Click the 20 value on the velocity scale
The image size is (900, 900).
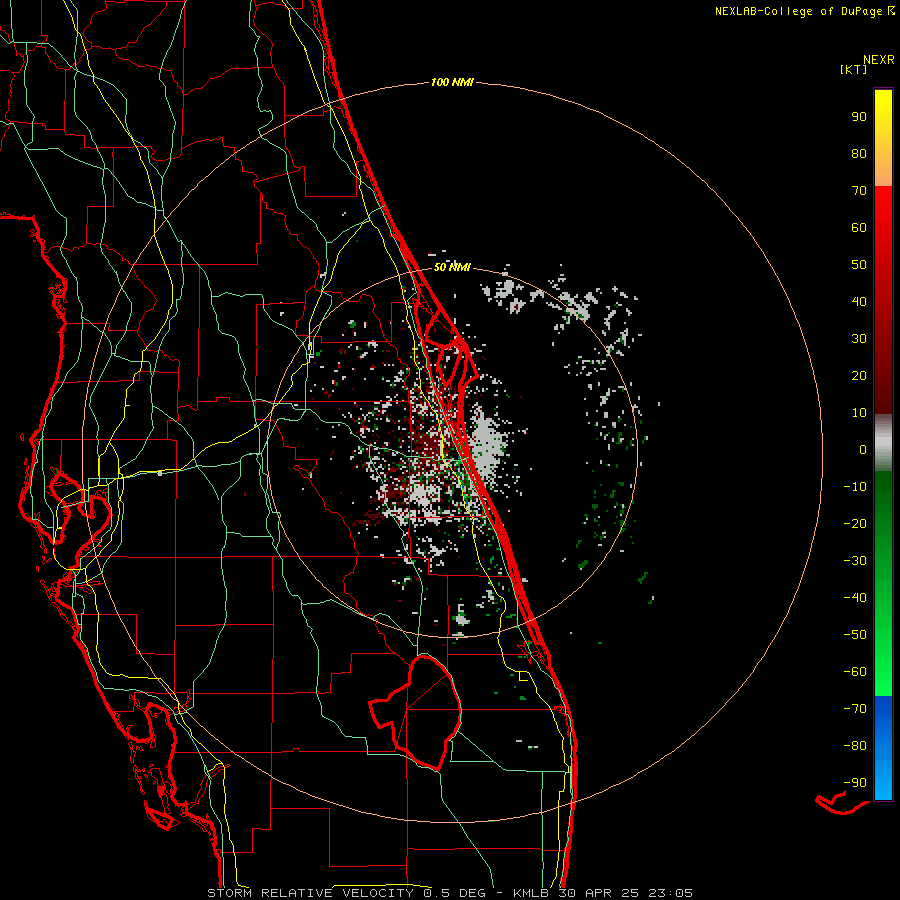click(x=859, y=376)
